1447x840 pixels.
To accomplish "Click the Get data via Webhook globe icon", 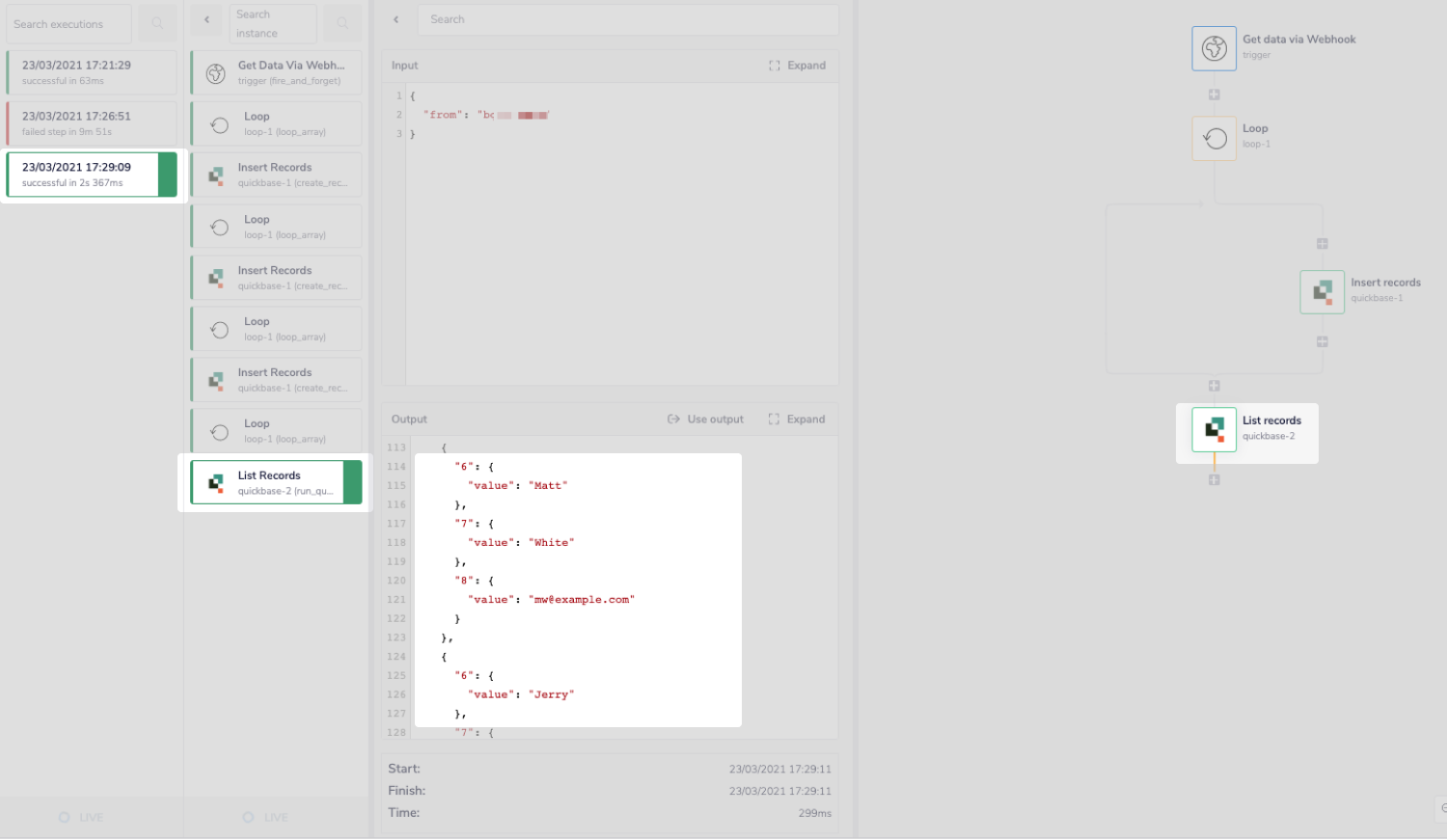I will tap(1214, 48).
